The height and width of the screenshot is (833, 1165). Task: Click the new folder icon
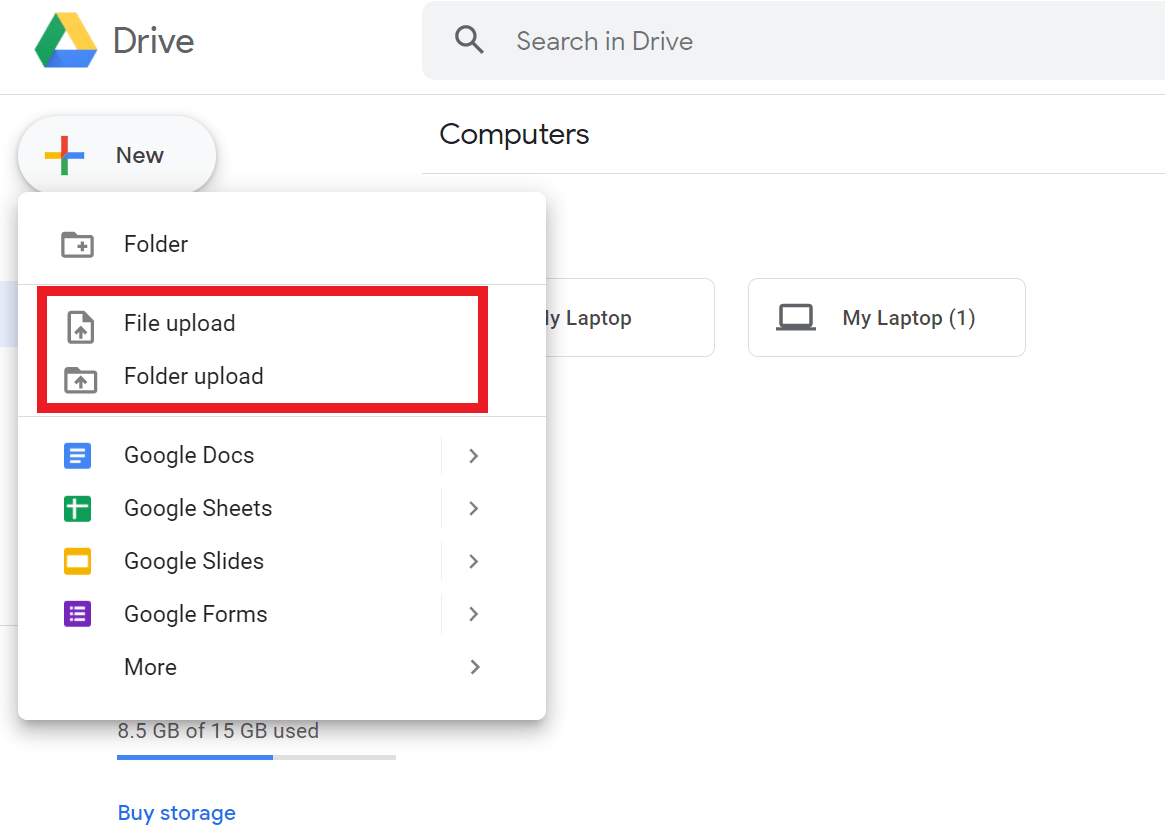pyautogui.click(x=78, y=244)
